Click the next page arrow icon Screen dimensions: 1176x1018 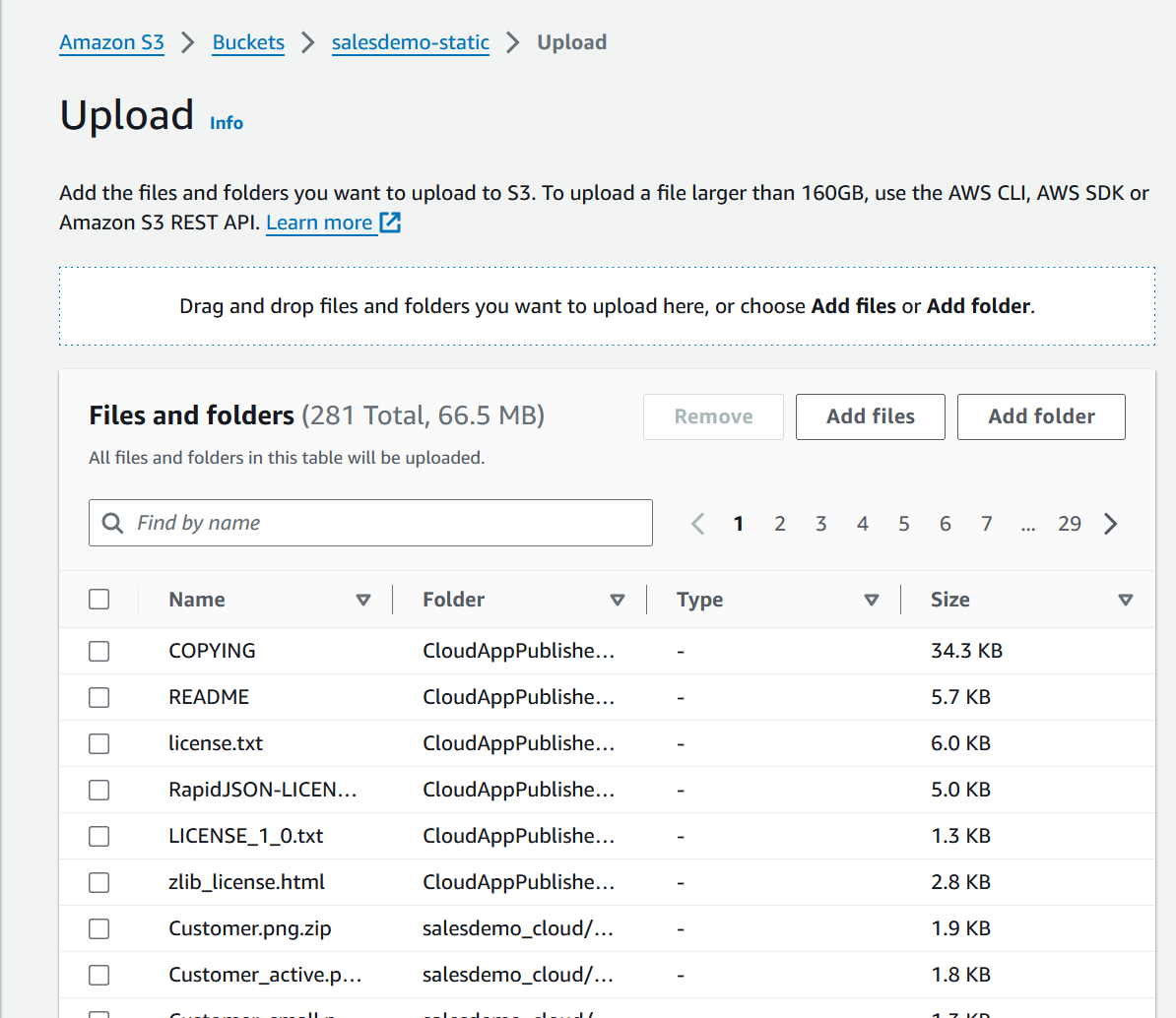(1111, 523)
